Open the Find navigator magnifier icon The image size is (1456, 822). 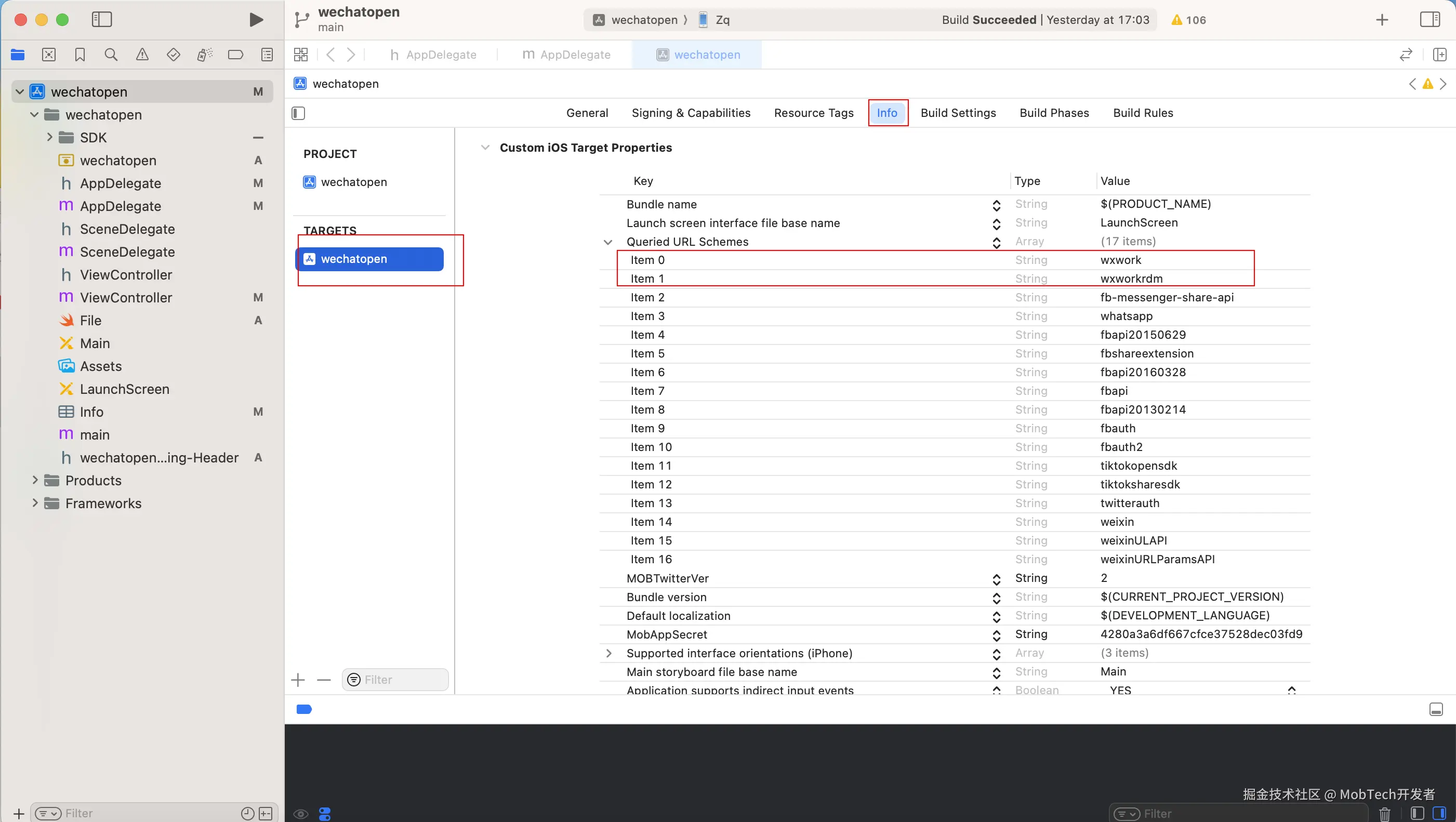[111, 55]
